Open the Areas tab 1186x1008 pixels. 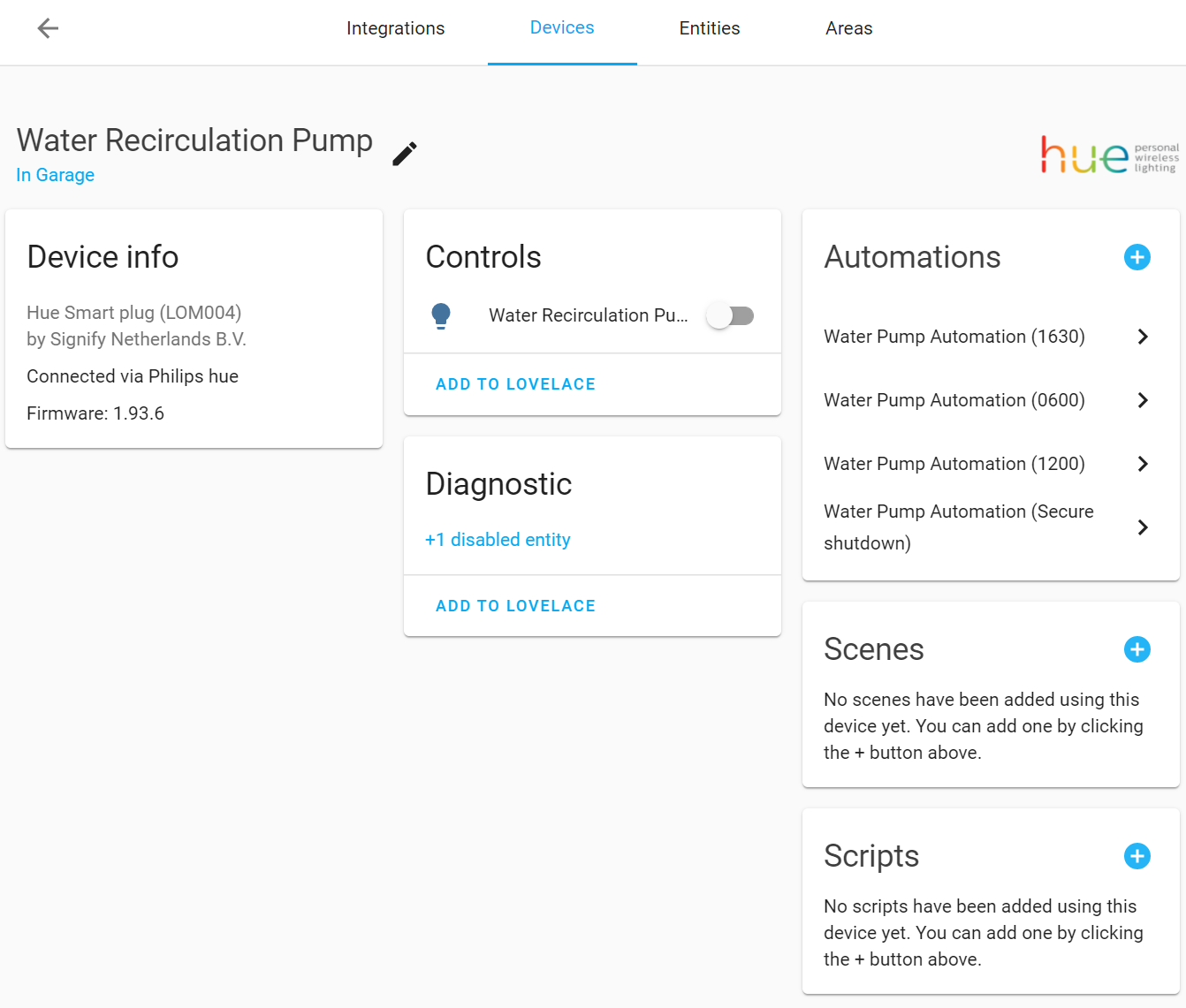click(848, 28)
